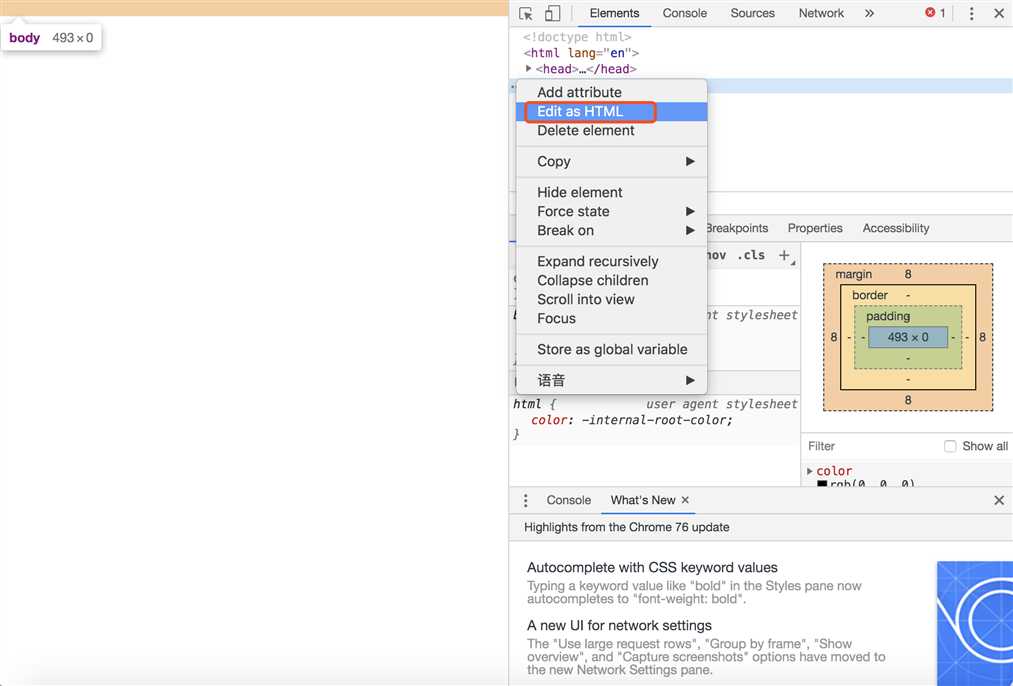Open the Sources tab
1013x686 pixels.
(x=752, y=13)
